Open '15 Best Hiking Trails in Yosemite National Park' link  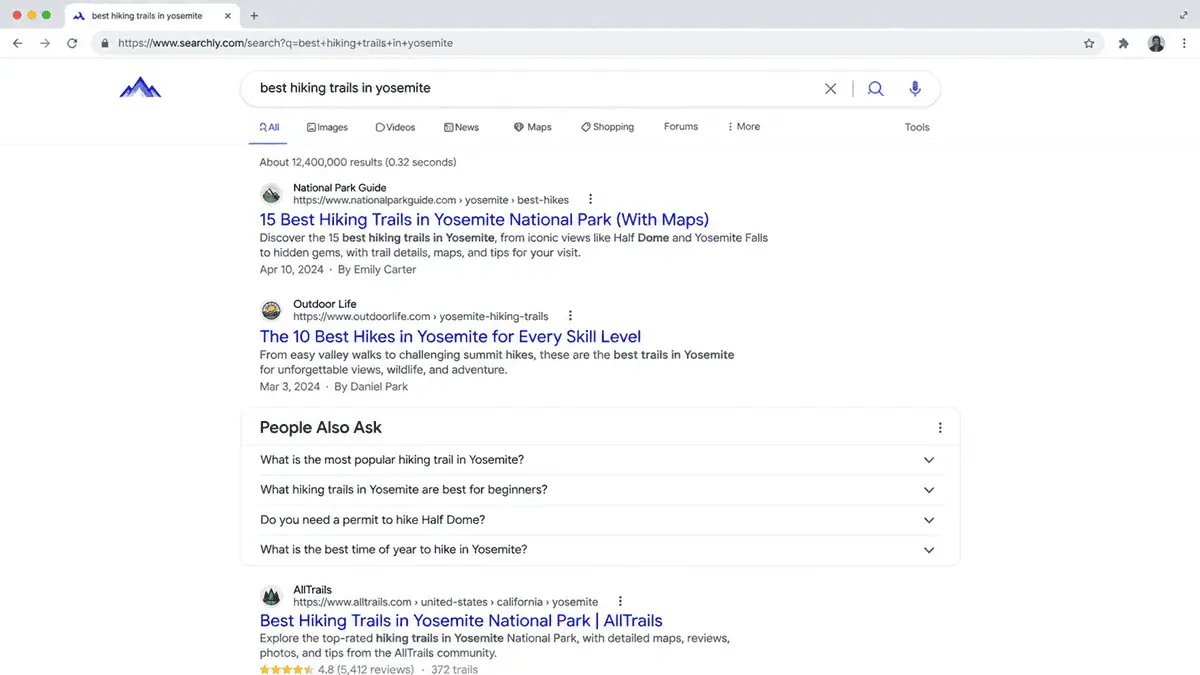point(484,220)
